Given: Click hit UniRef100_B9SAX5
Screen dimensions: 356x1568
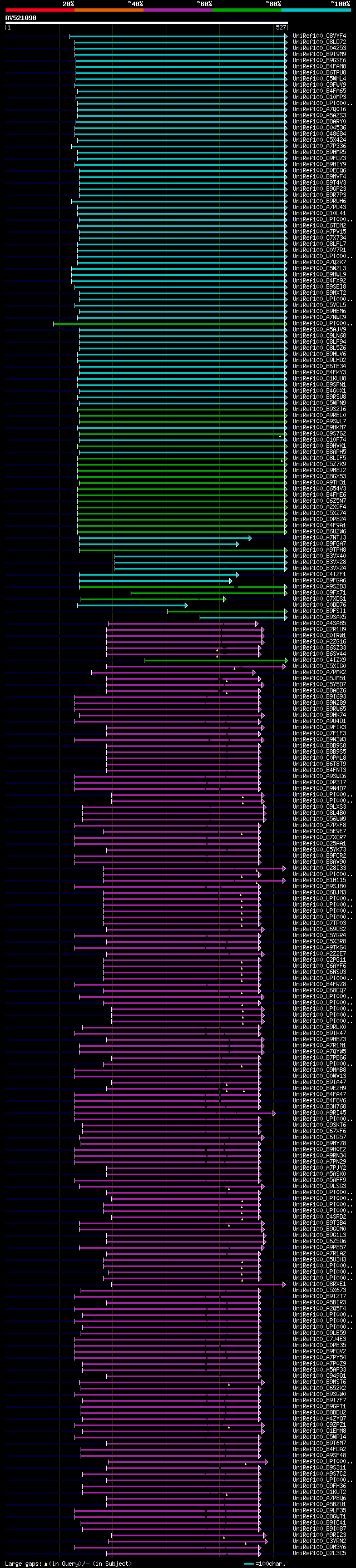Looking at the screenshot, I should [x=319, y=617].
